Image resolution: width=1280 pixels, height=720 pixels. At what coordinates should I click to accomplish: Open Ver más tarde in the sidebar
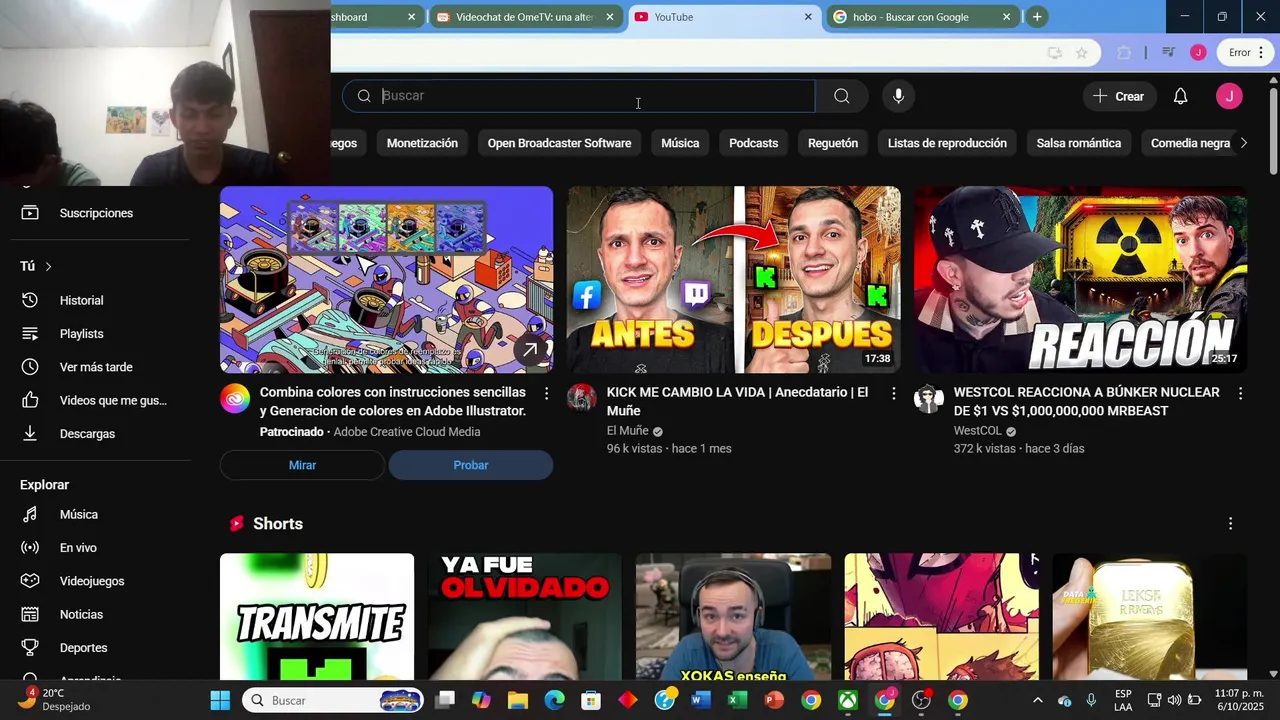[95, 367]
